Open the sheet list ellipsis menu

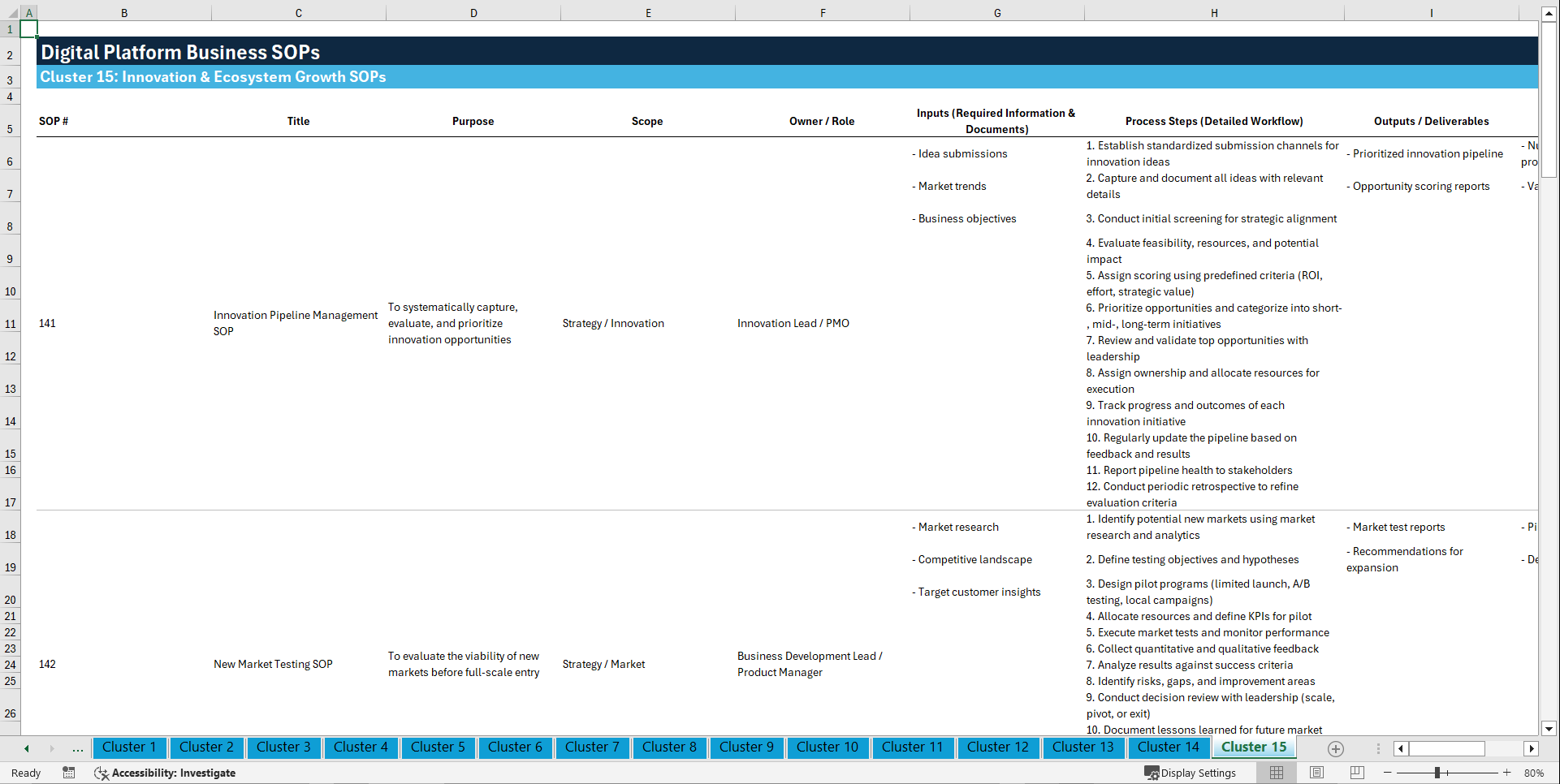[x=77, y=747]
